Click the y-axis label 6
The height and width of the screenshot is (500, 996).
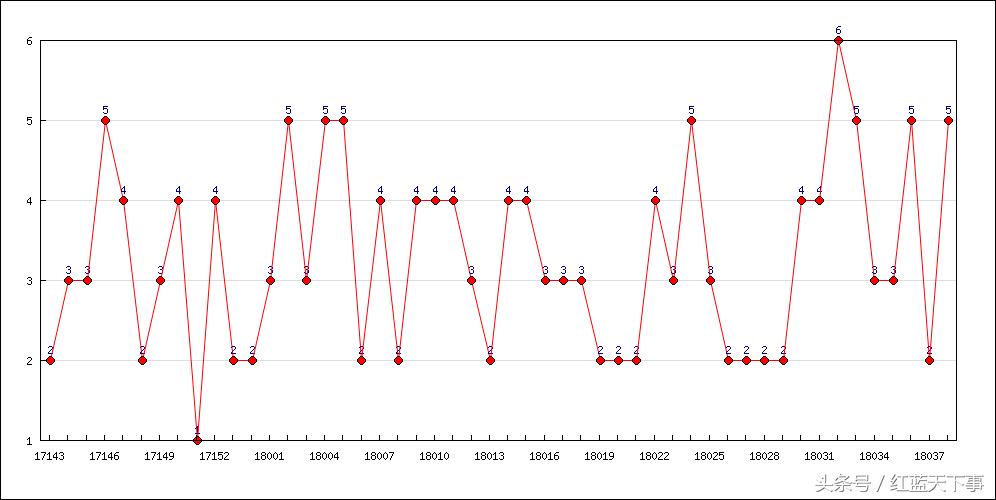[x=28, y=41]
